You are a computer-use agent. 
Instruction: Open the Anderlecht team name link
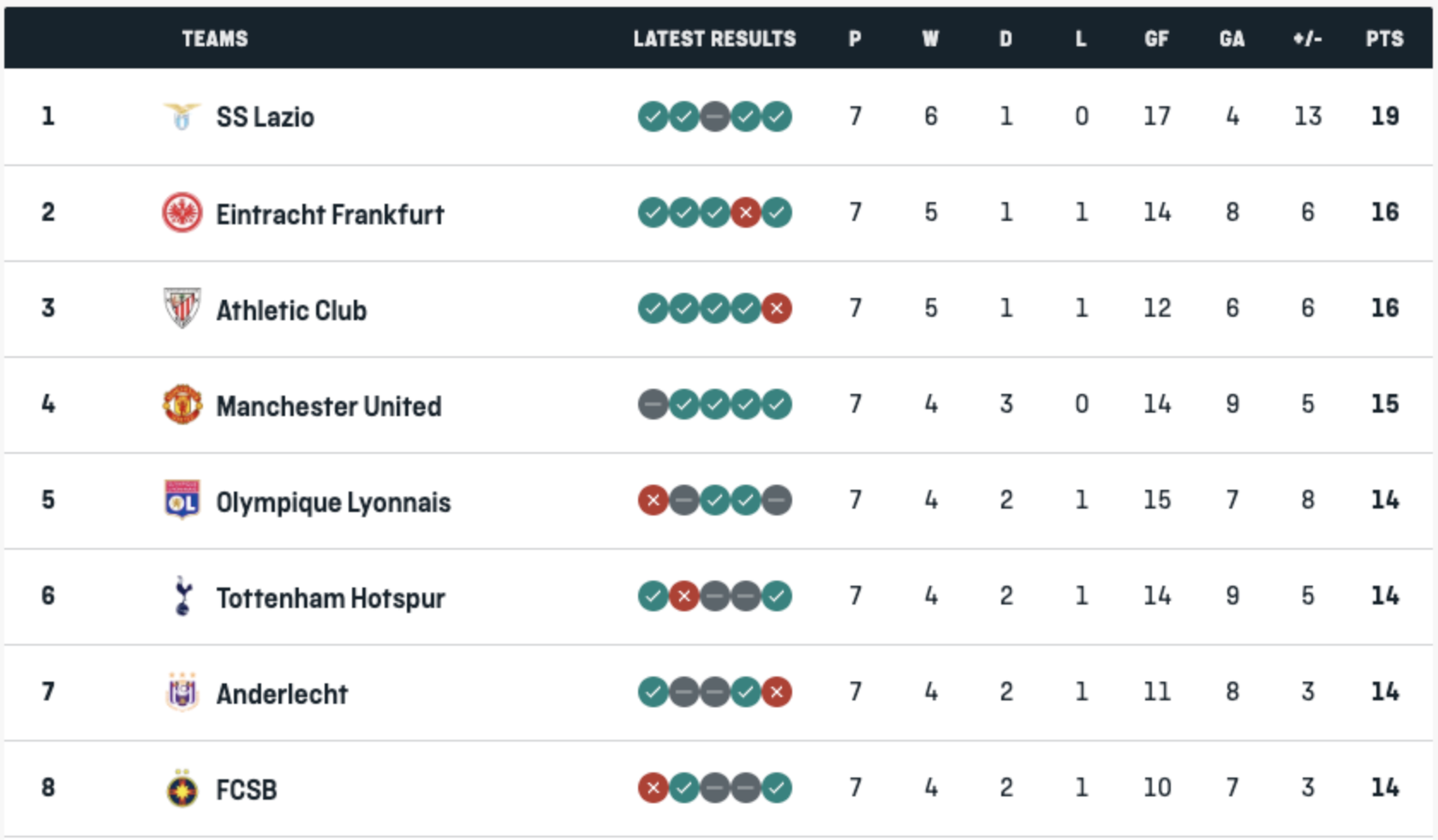[x=282, y=694]
